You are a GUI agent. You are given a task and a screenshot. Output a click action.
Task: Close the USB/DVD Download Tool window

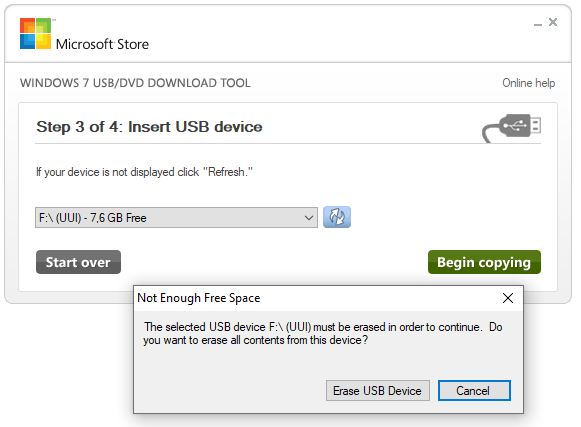(x=553, y=22)
